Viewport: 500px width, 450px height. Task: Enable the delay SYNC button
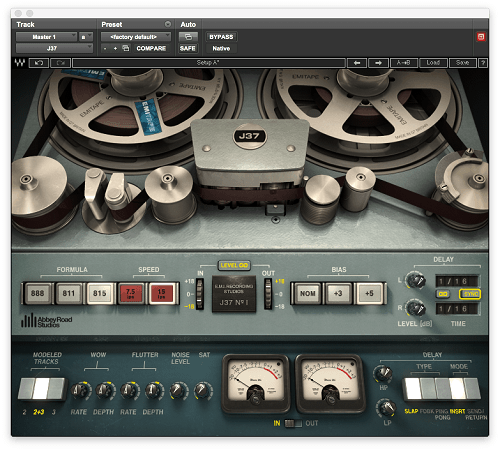(470, 294)
